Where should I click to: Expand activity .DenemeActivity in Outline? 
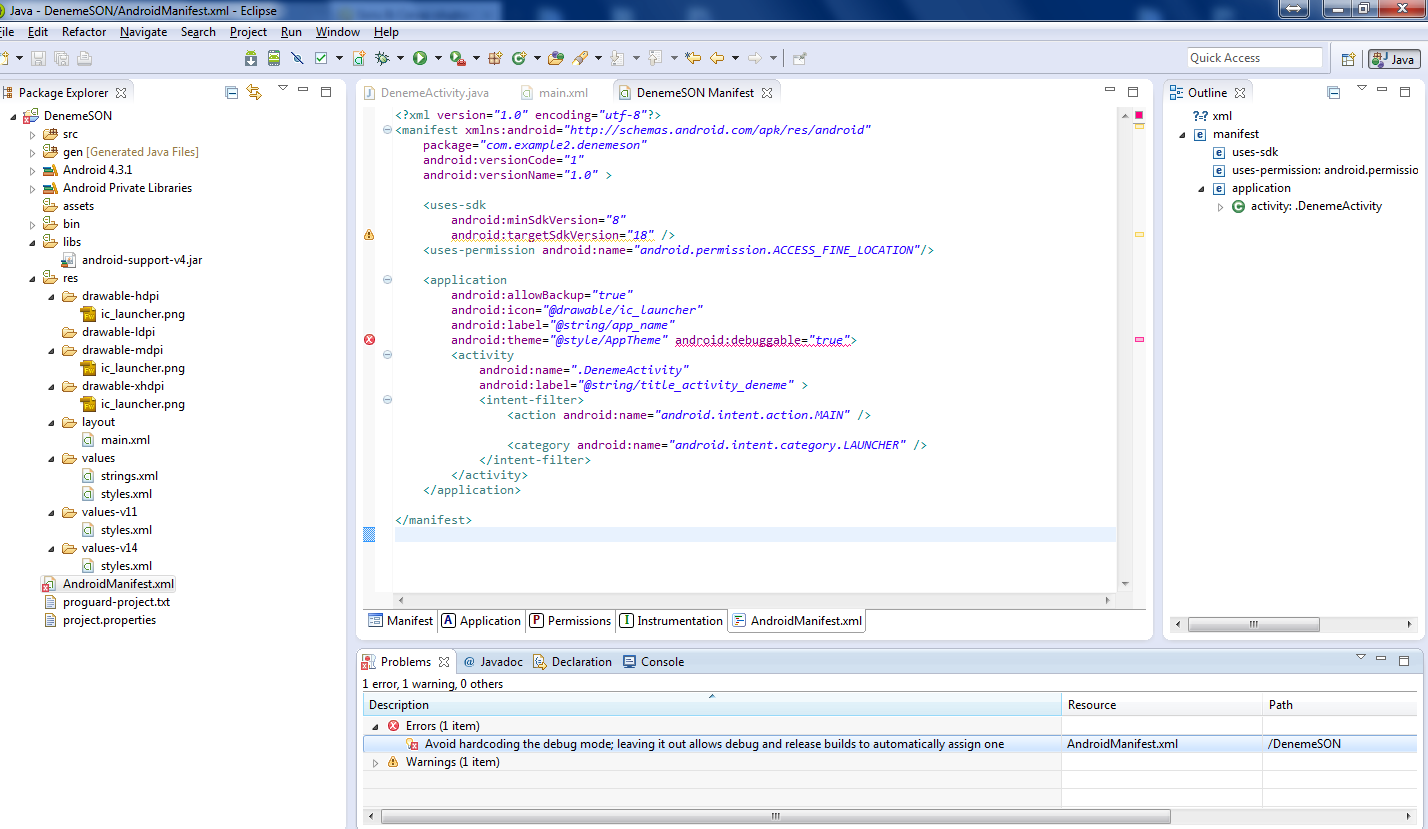pos(1220,207)
